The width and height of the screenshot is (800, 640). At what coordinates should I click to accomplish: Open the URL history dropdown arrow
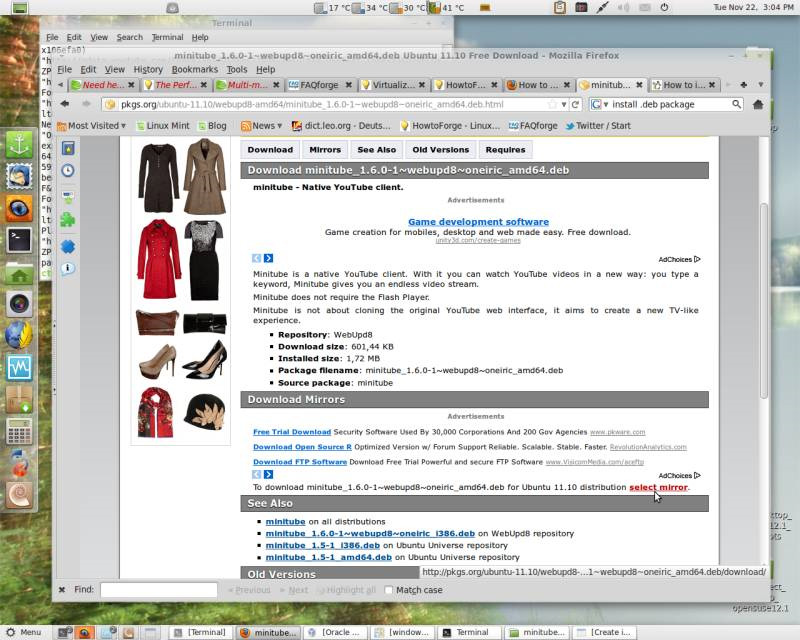coord(563,105)
